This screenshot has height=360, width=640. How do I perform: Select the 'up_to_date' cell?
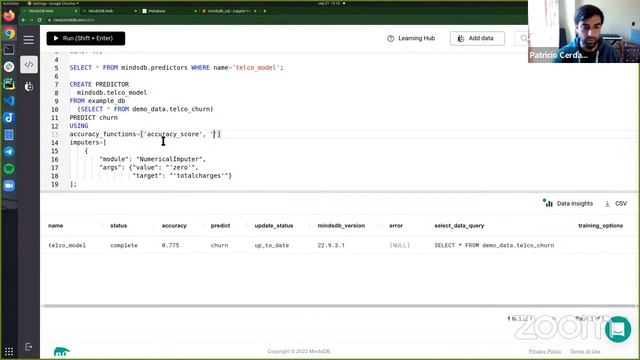point(271,245)
